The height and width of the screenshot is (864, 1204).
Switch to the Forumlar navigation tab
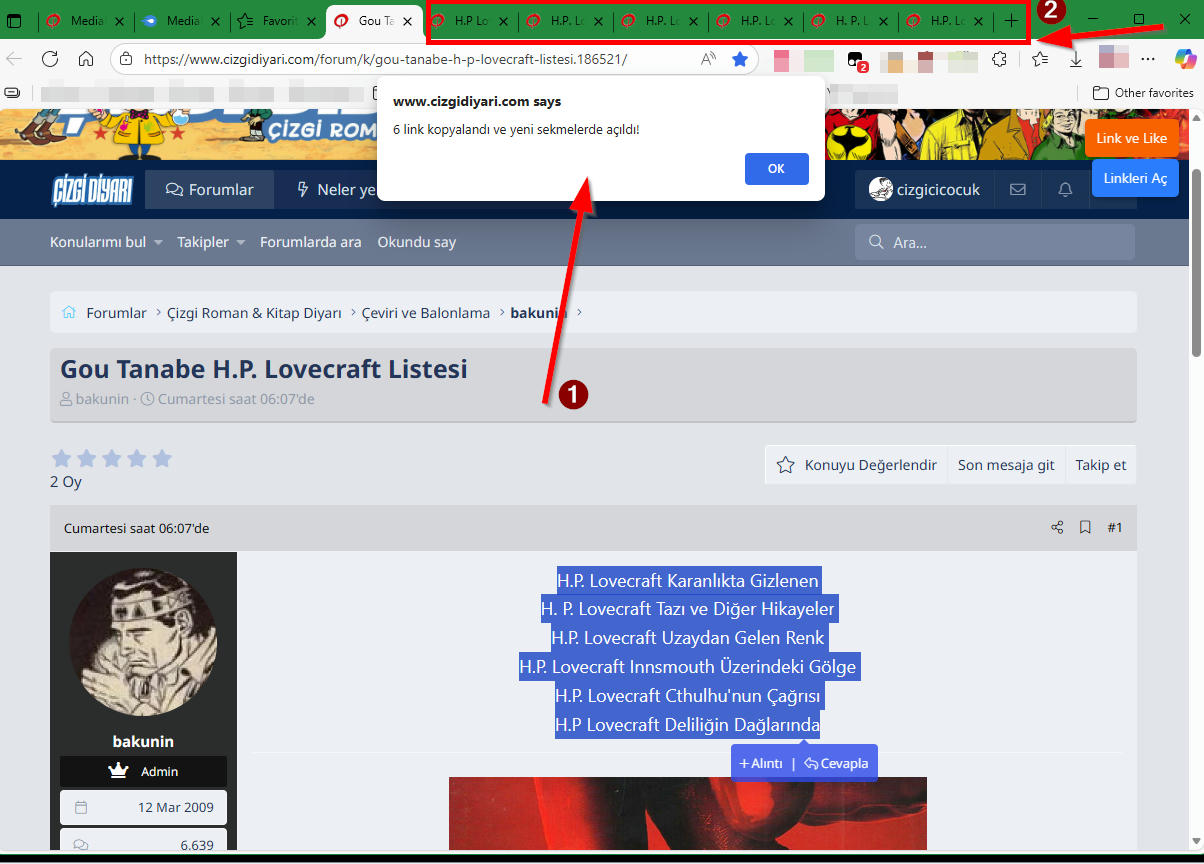(x=209, y=190)
